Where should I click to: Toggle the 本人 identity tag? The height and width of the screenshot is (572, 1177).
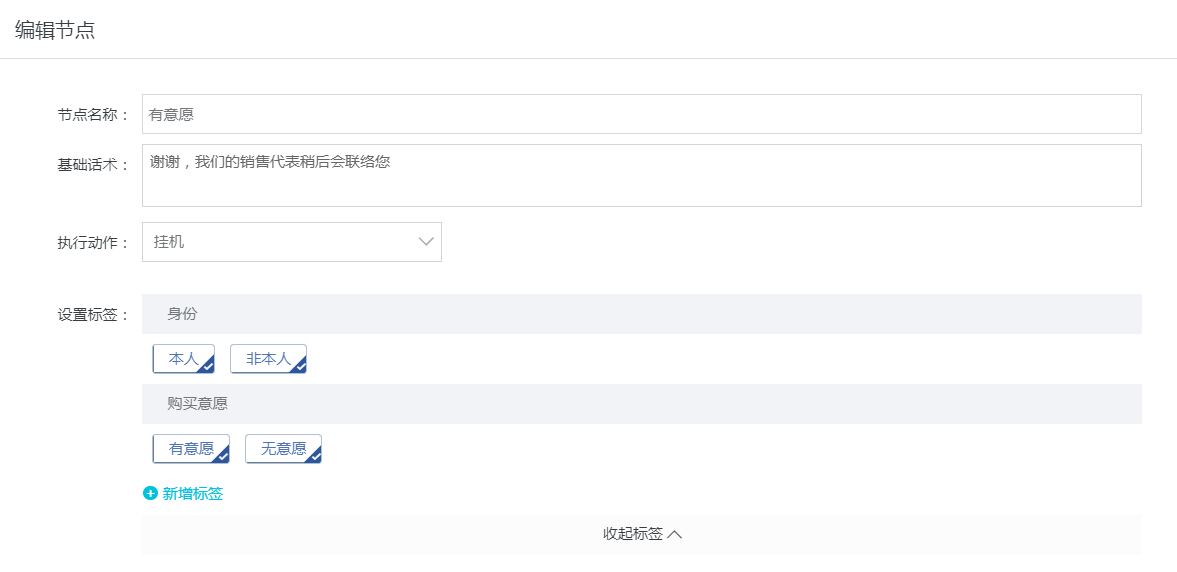(184, 359)
